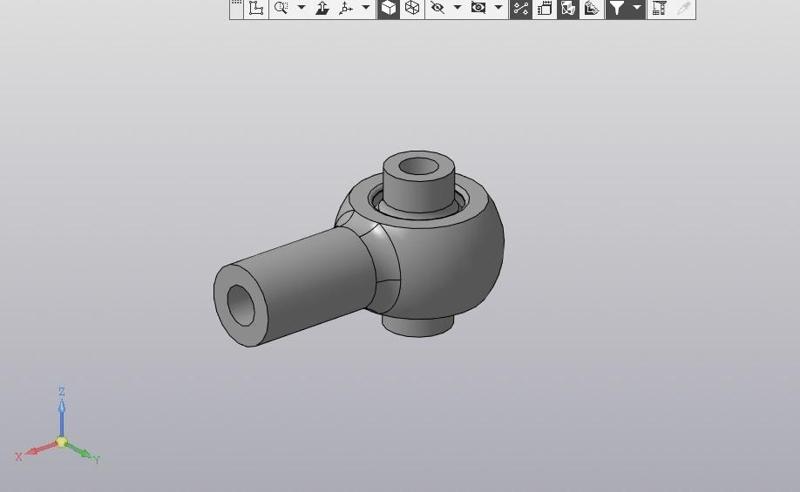The image size is (800, 492).
Task: Toggle the selection filter funnel icon
Action: (617, 8)
